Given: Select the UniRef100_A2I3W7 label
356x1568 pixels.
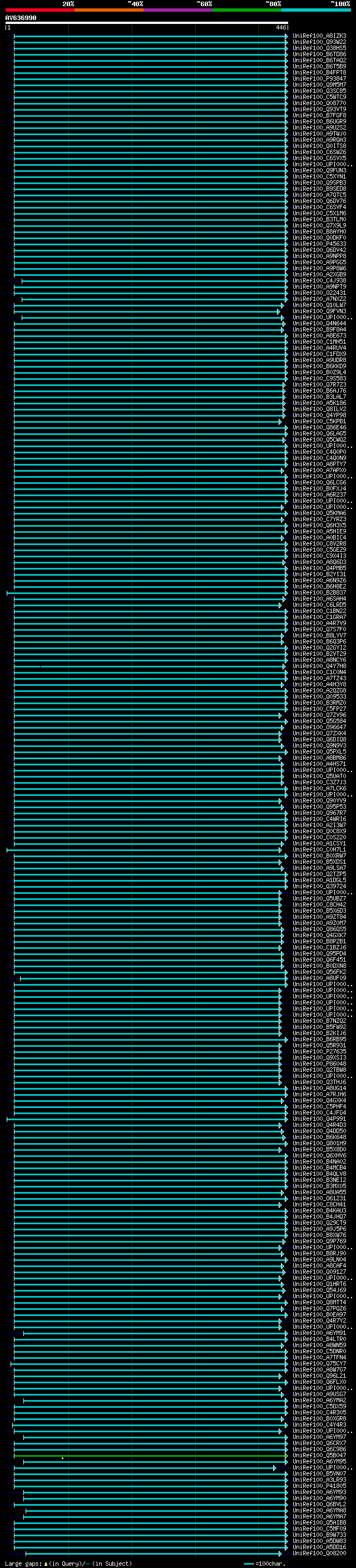Looking at the screenshot, I should click(x=319, y=825).
